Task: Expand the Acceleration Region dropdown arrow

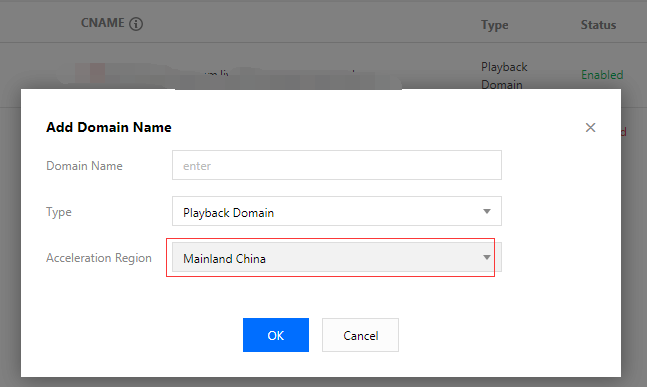Action: point(487,257)
